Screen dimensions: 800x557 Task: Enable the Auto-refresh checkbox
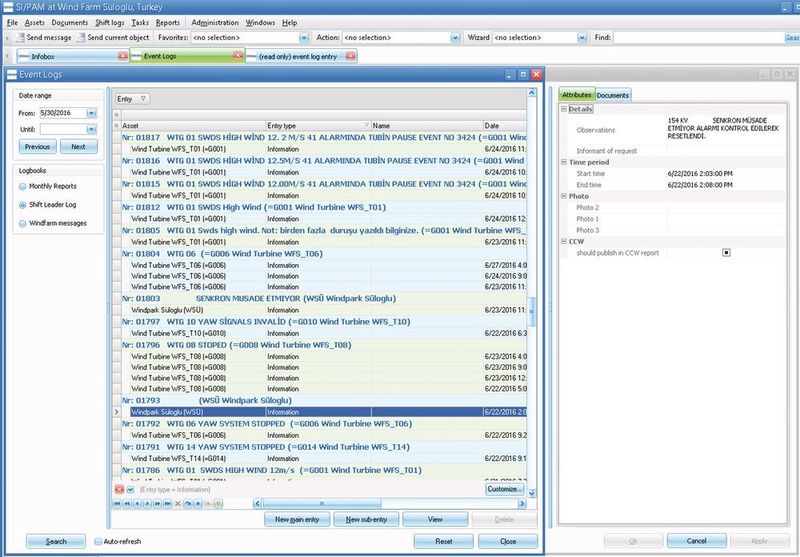tap(97, 541)
